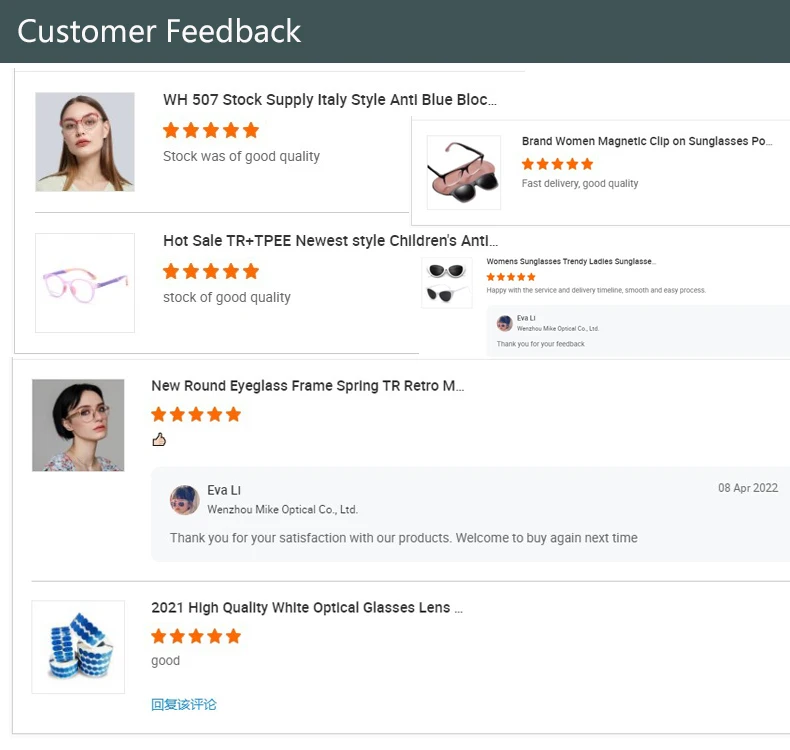Open Brand Women Magnetic Clip Sunglasses title
Viewport: 790px width, 750px height.
646,141
